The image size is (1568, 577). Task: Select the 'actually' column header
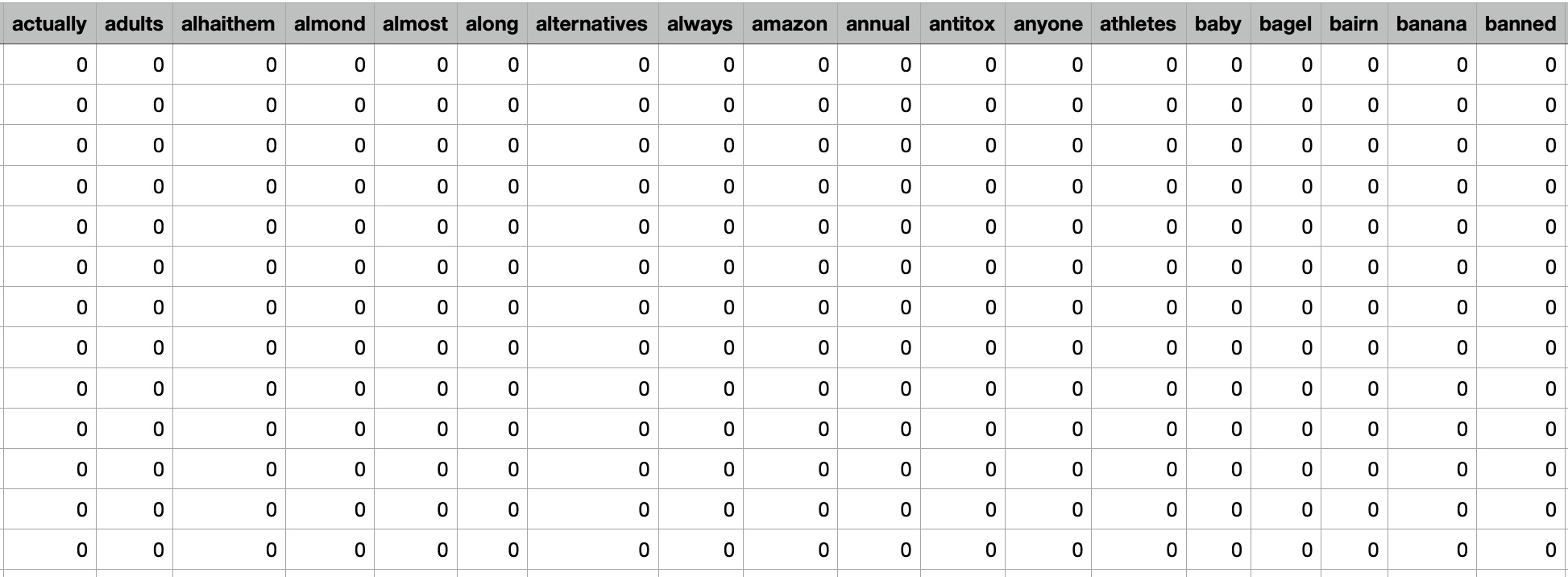[49, 24]
